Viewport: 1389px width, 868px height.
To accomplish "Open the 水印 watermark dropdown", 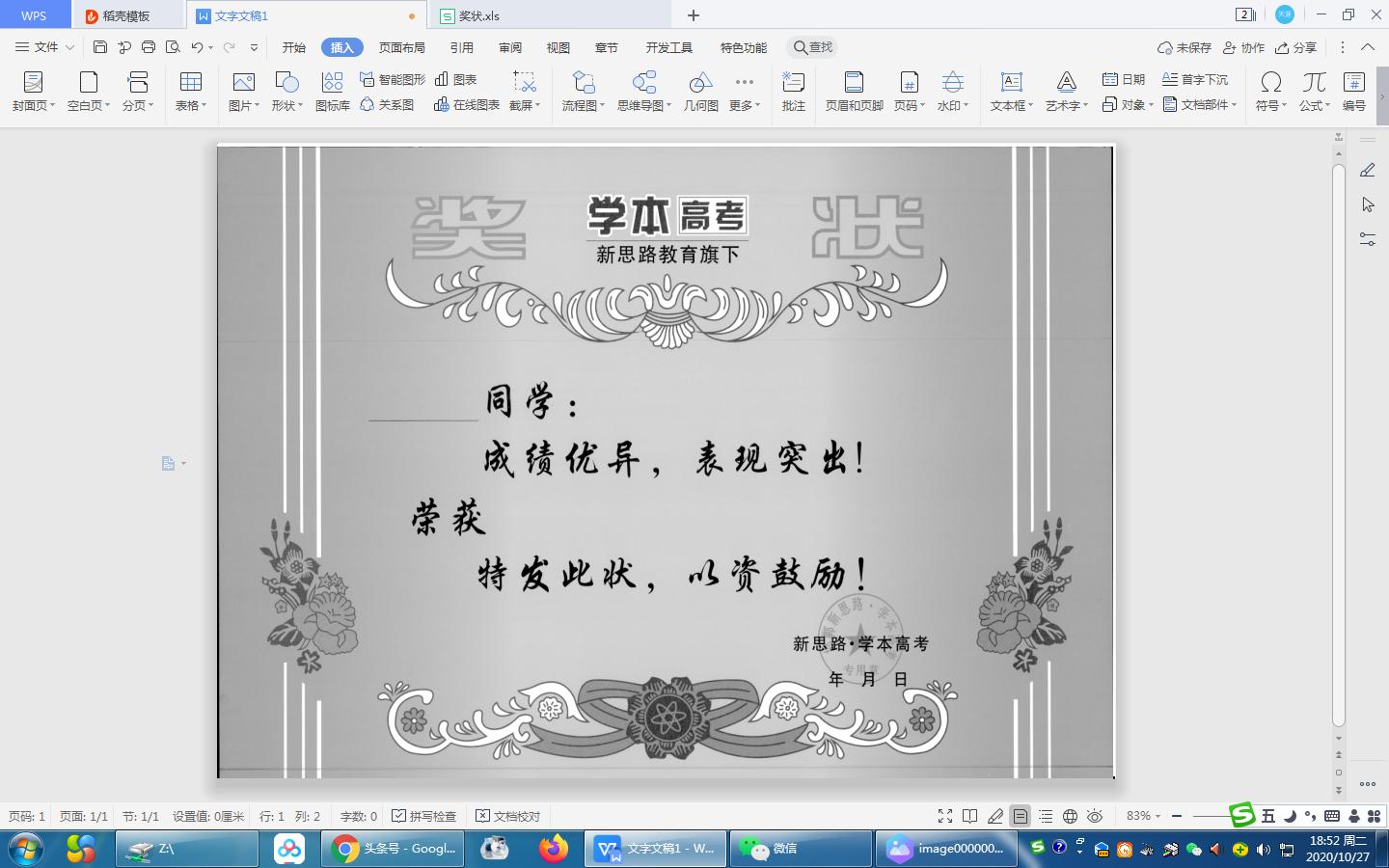I will point(952,92).
